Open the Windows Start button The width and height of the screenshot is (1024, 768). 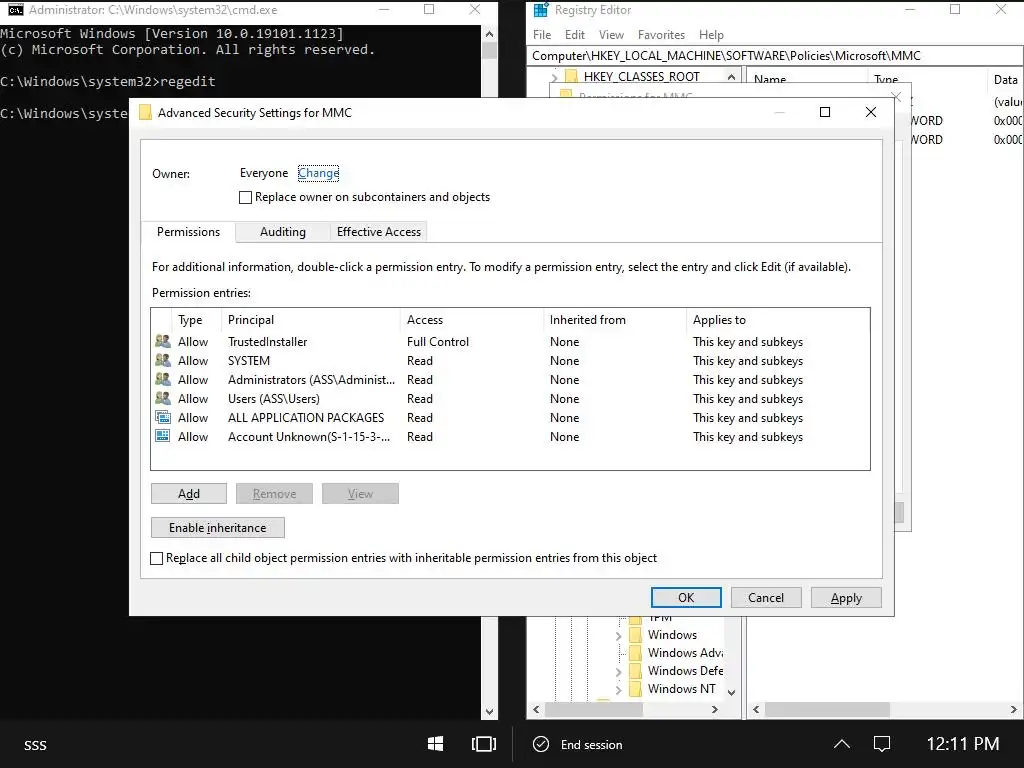click(436, 744)
